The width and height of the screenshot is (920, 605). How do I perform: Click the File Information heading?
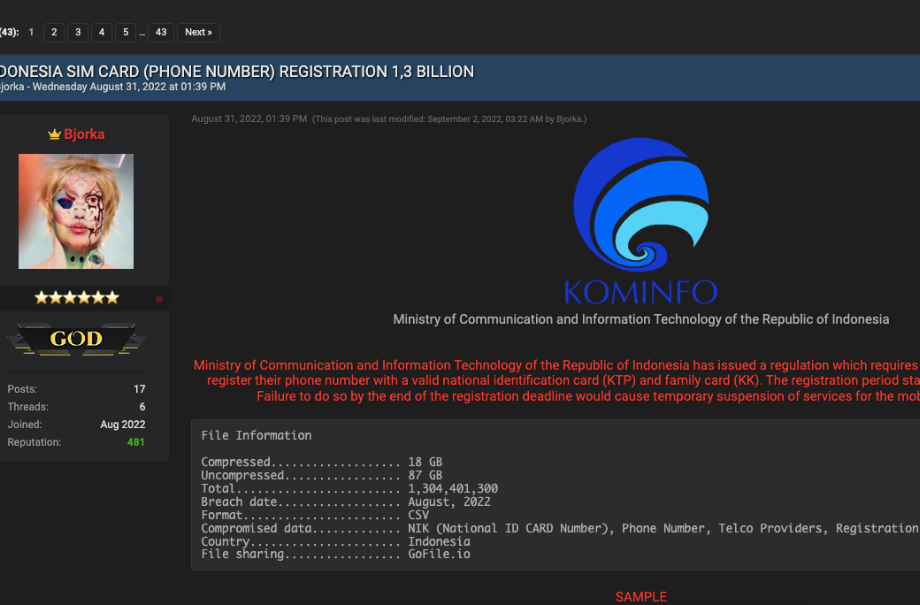(x=256, y=435)
